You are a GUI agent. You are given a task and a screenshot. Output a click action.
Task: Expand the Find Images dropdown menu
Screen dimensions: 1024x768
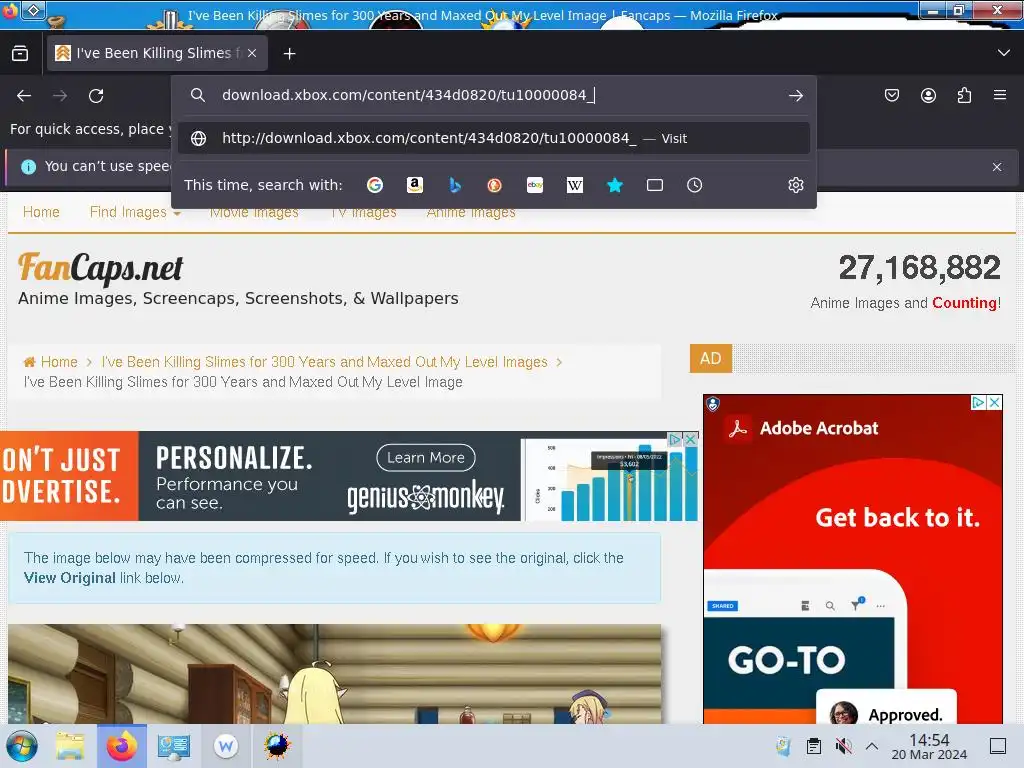(134, 212)
